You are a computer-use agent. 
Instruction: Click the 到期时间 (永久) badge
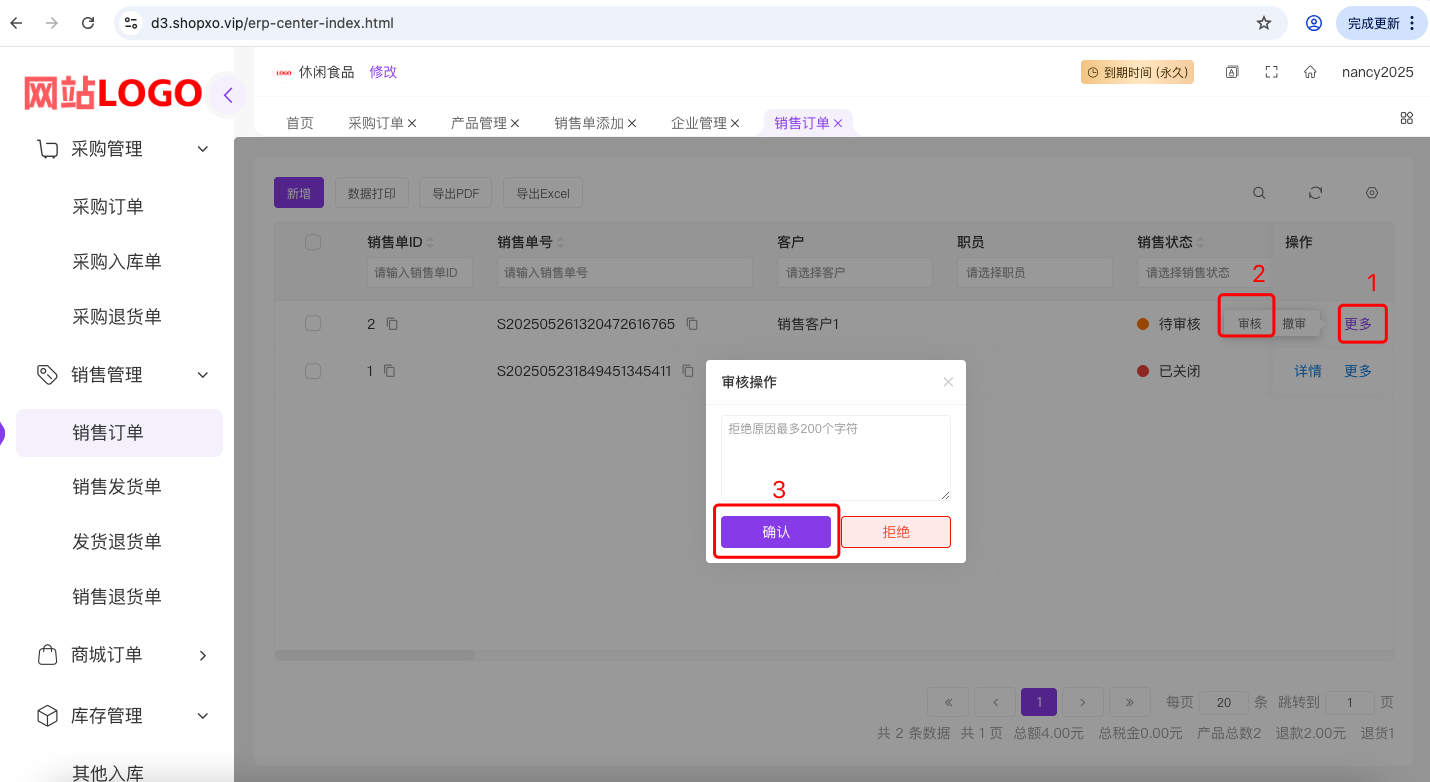1138,72
